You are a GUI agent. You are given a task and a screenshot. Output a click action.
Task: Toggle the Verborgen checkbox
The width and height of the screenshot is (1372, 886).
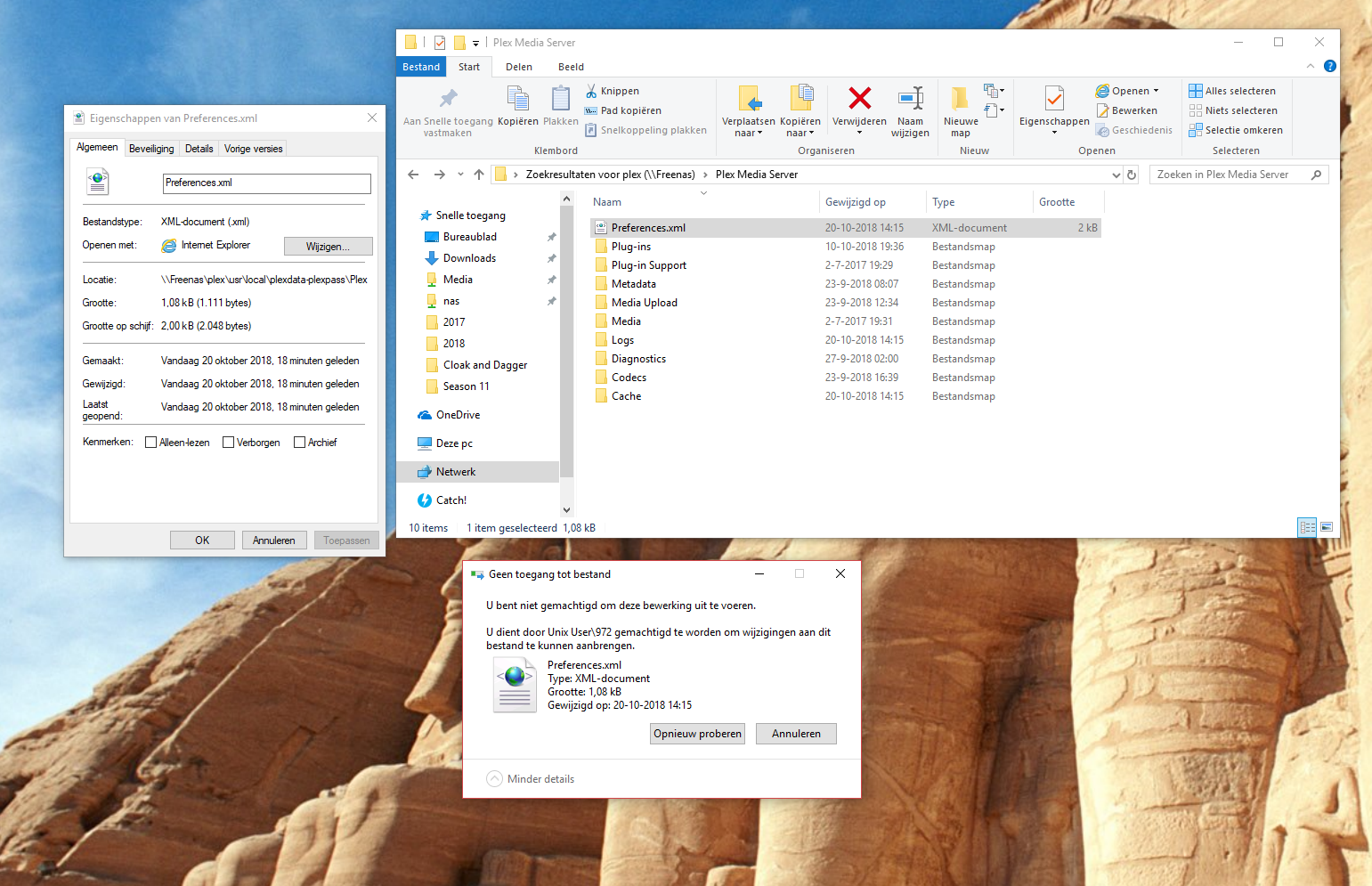pyautogui.click(x=228, y=443)
